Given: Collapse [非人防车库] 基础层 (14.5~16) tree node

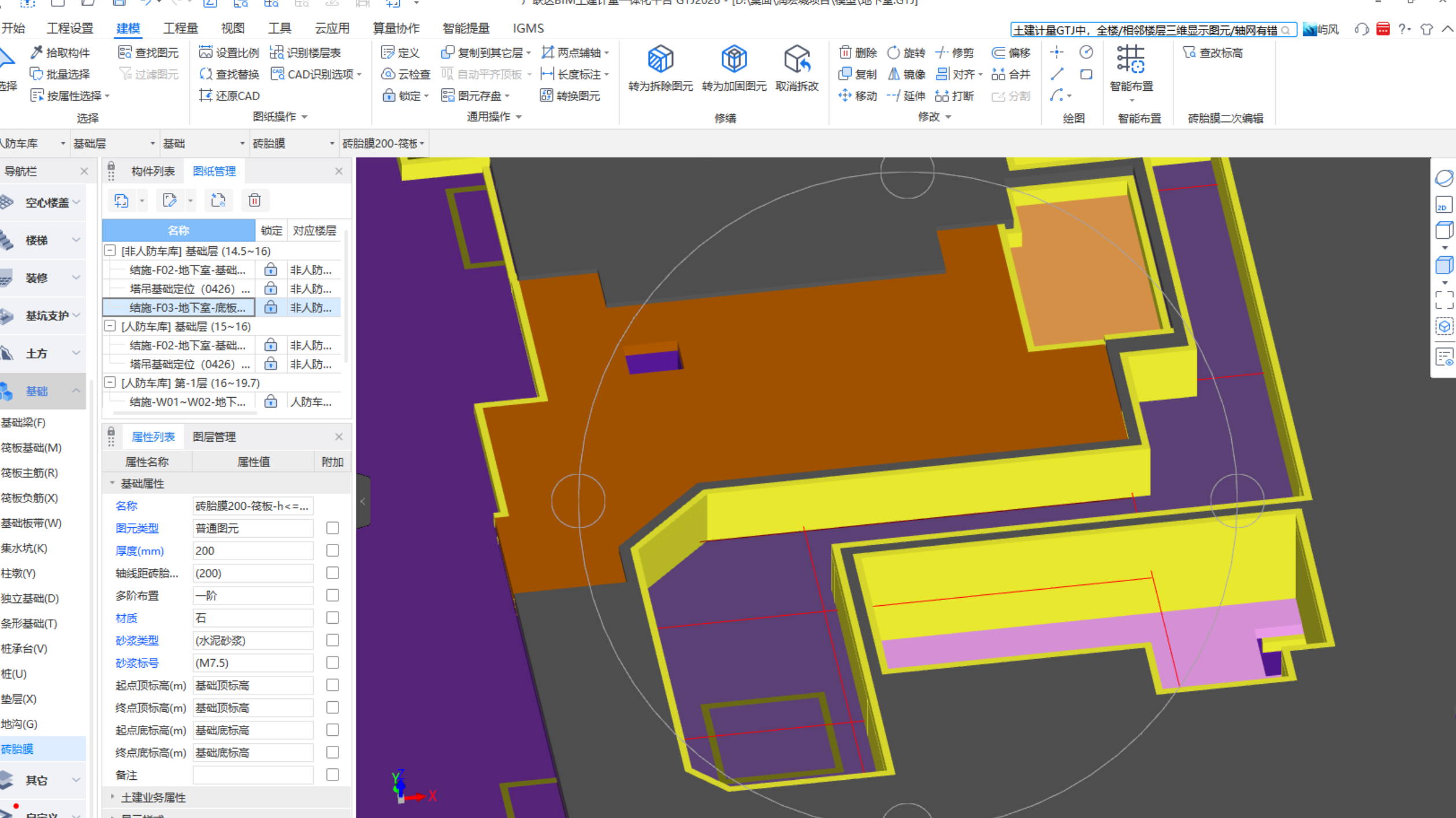Looking at the screenshot, I should pos(110,250).
